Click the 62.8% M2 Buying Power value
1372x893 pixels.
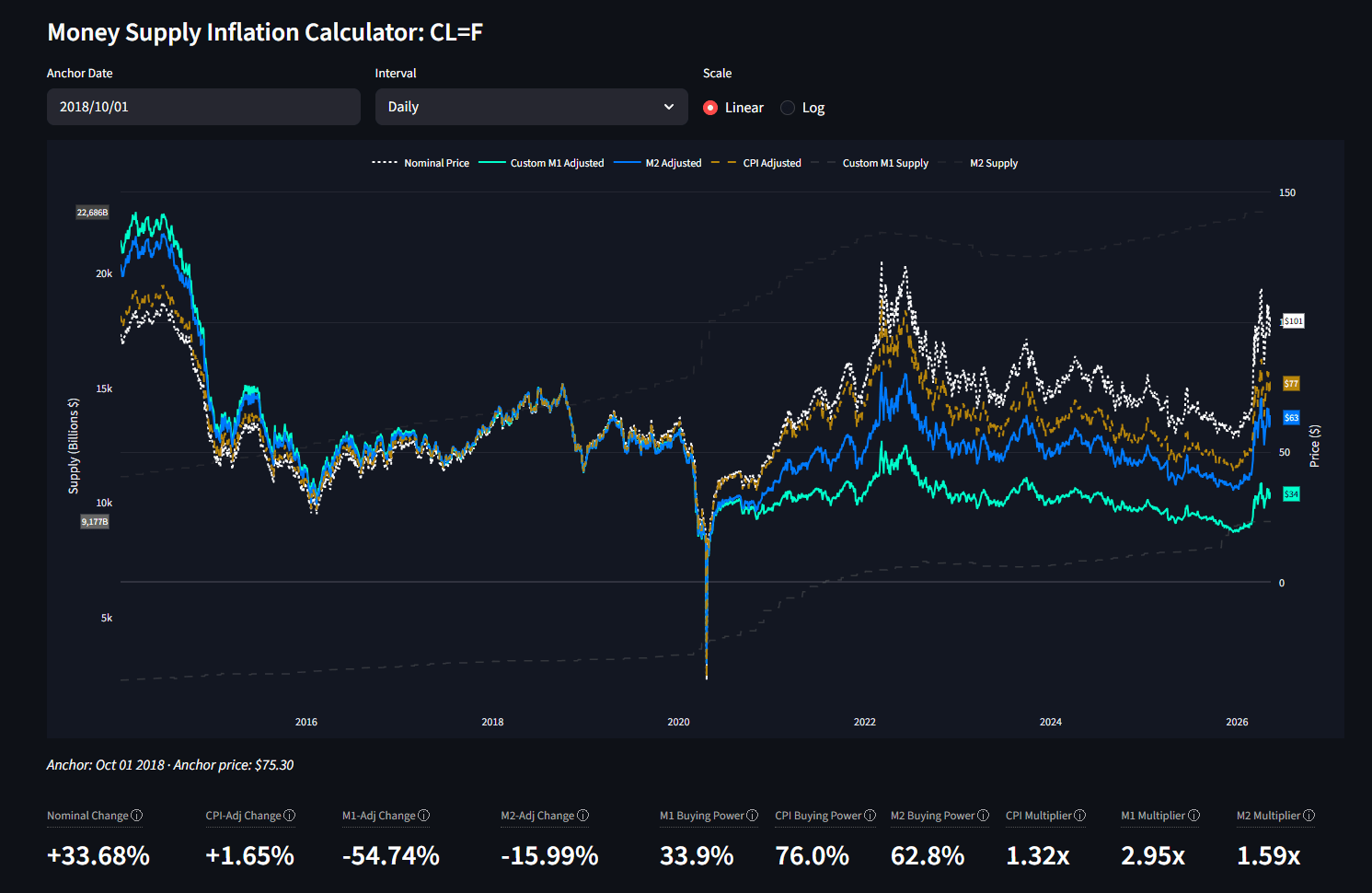pyautogui.click(x=928, y=855)
